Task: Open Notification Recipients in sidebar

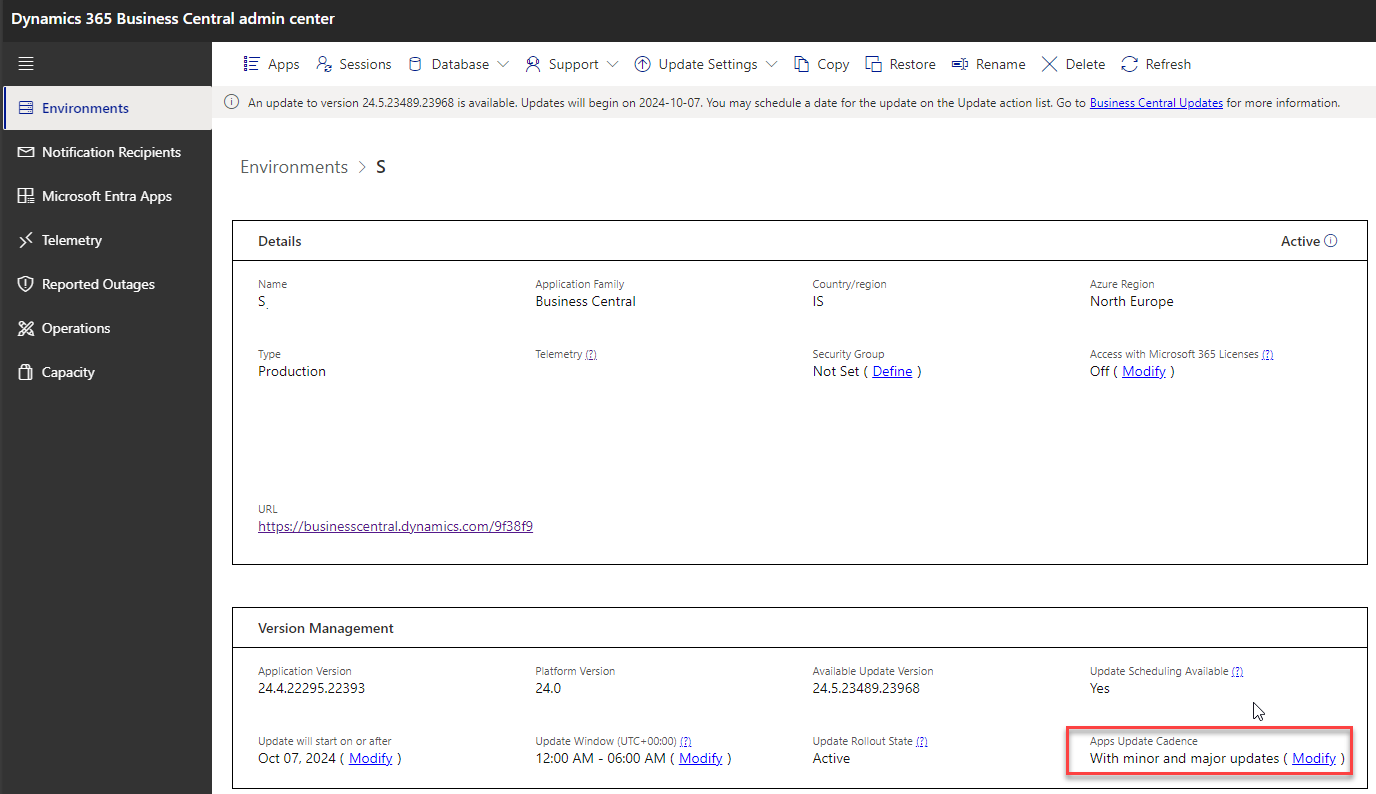Action: click(x=111, y=152)
